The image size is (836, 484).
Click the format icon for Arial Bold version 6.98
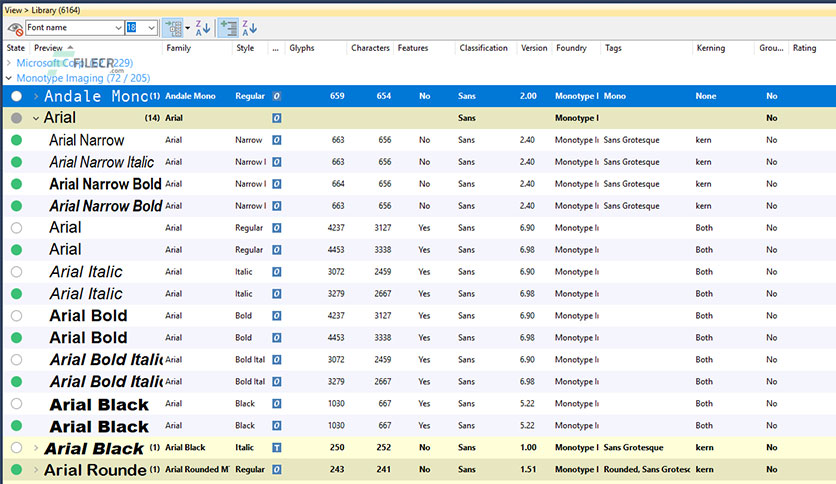click(x=277, y=337)
